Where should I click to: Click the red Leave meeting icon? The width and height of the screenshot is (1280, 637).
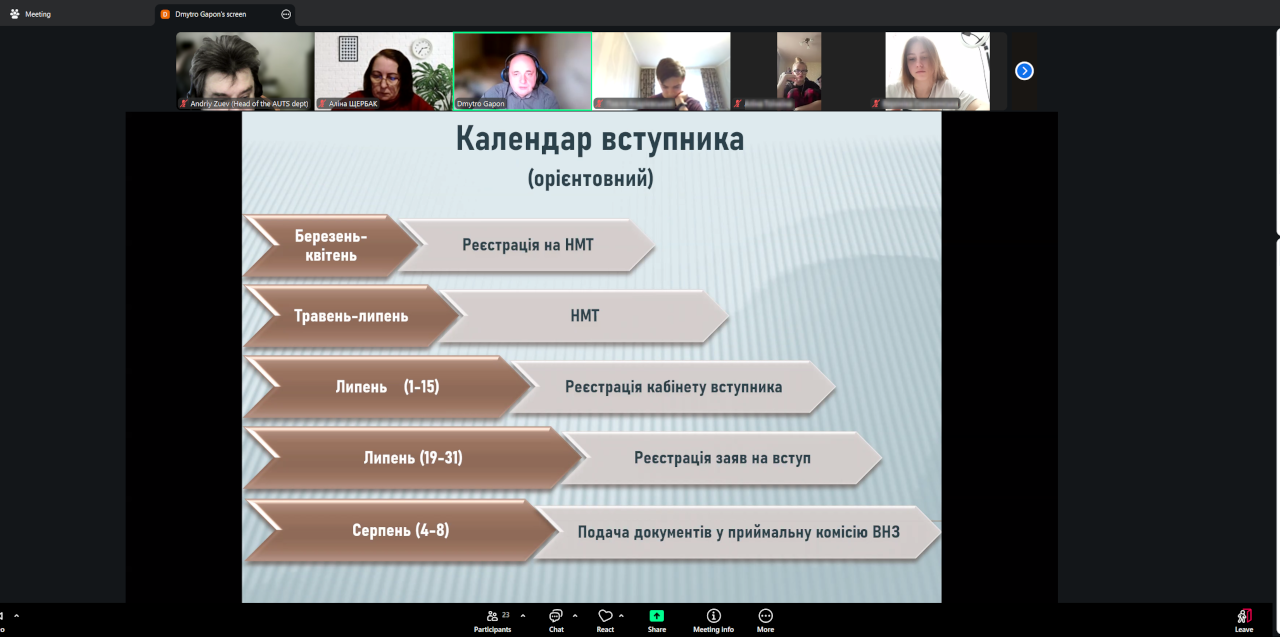click(x=1244, y=616)
